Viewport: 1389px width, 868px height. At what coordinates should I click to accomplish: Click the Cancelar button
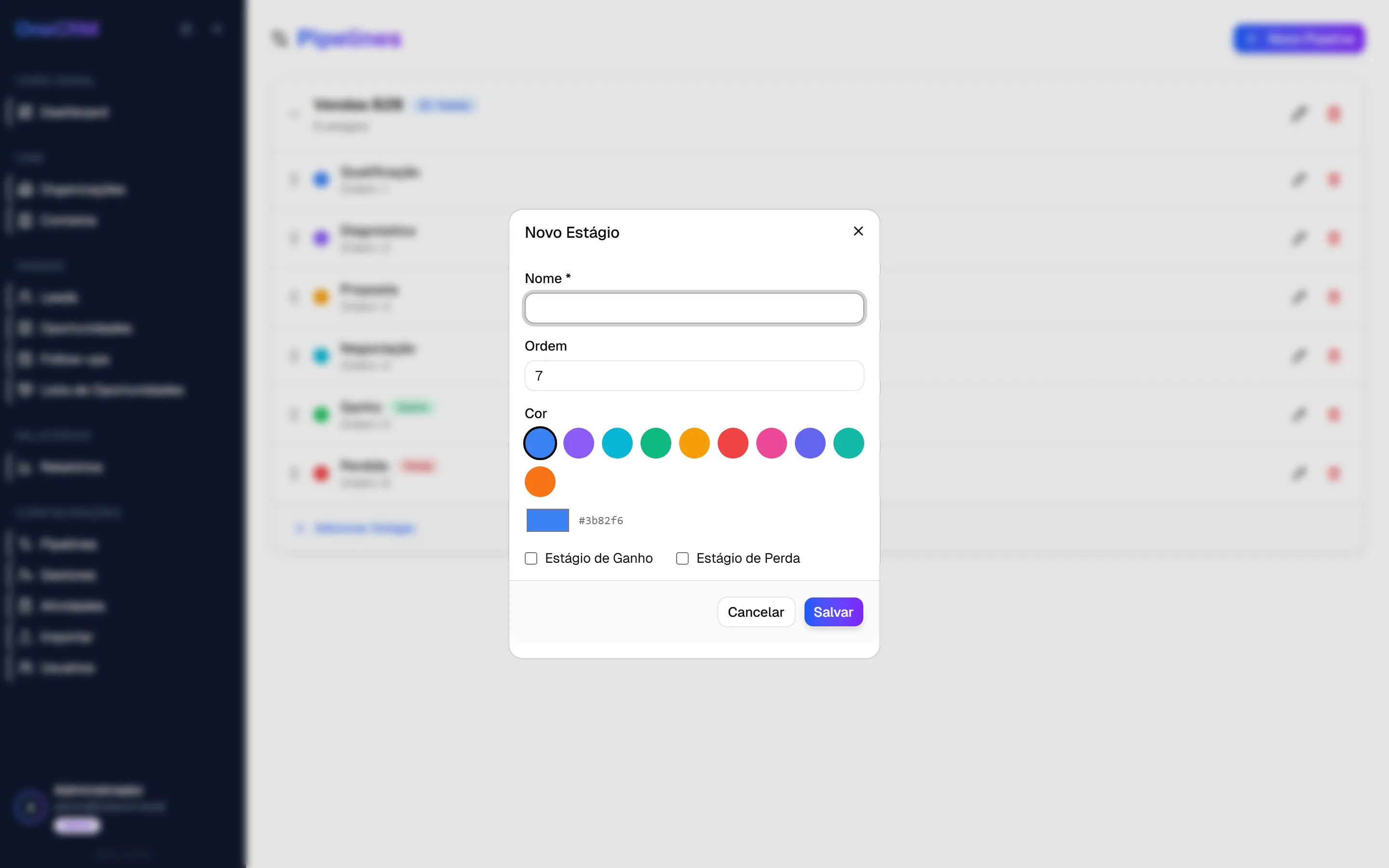click(756, 612)
